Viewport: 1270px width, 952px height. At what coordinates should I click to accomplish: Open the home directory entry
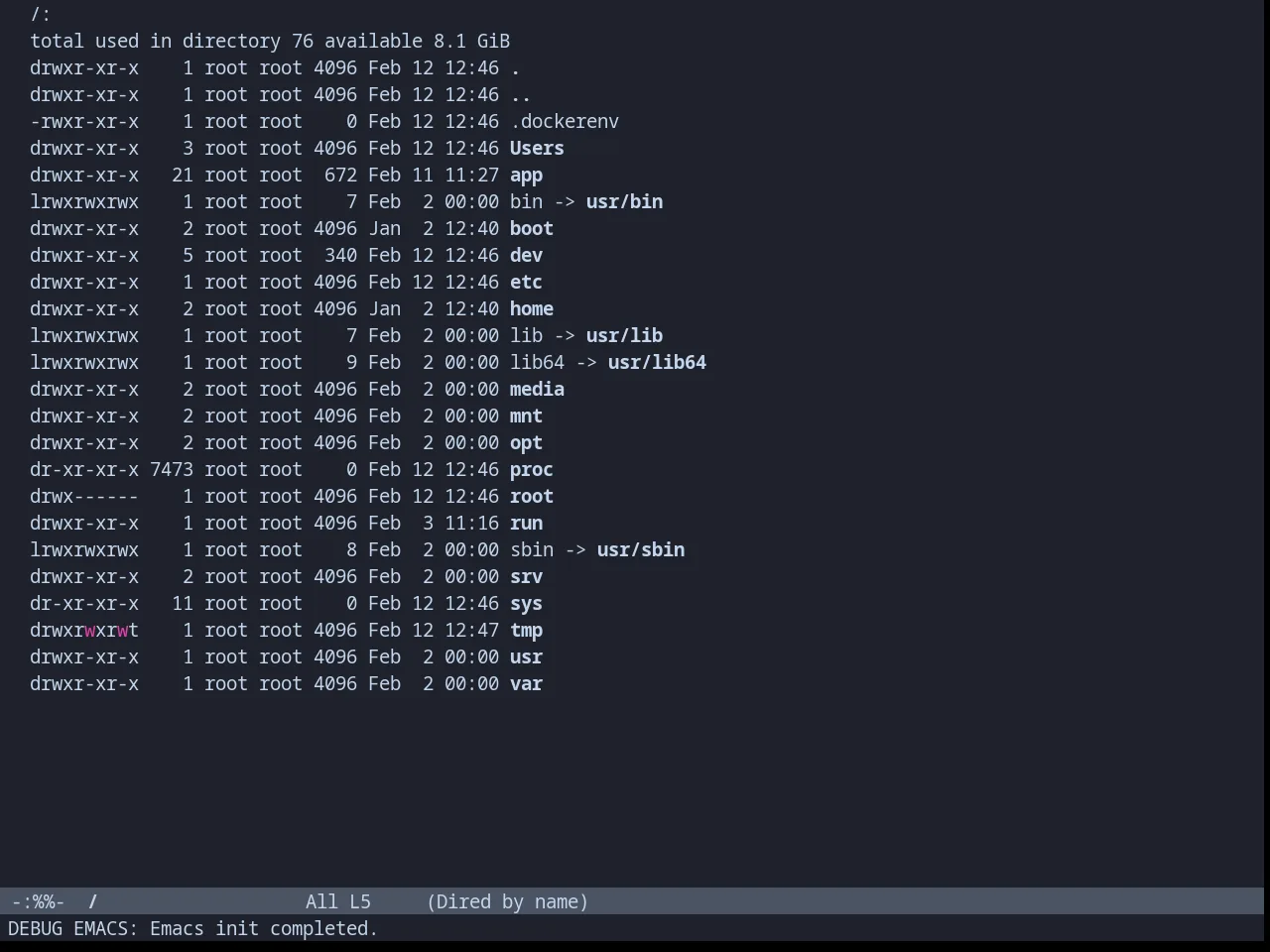coord(532,308)
